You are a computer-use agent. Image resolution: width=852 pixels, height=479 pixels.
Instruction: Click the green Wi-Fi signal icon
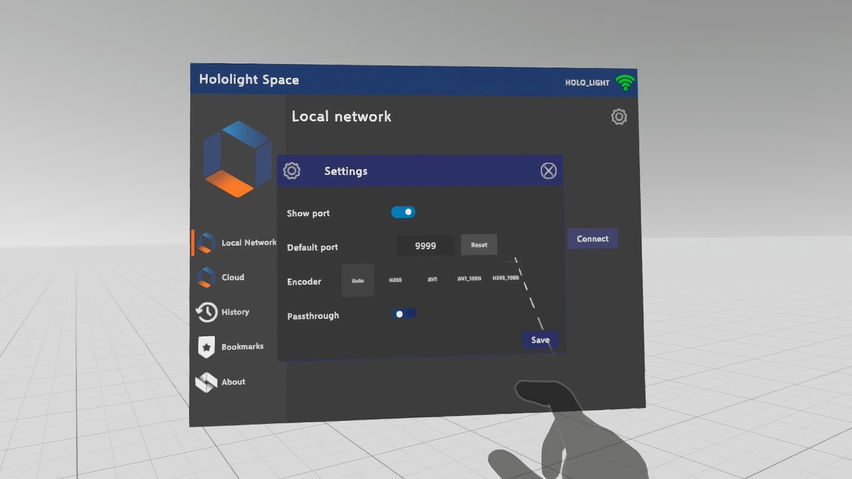pyautogui.click(x=625, y=83)
